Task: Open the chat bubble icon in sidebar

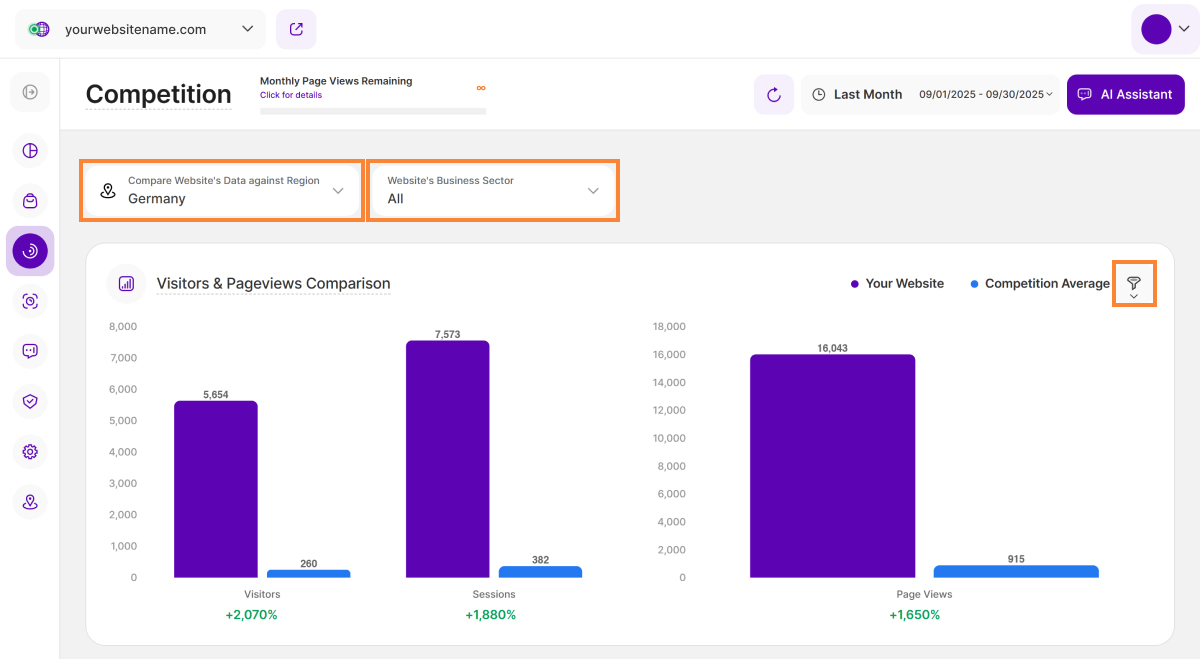Action: pos(30,351)
